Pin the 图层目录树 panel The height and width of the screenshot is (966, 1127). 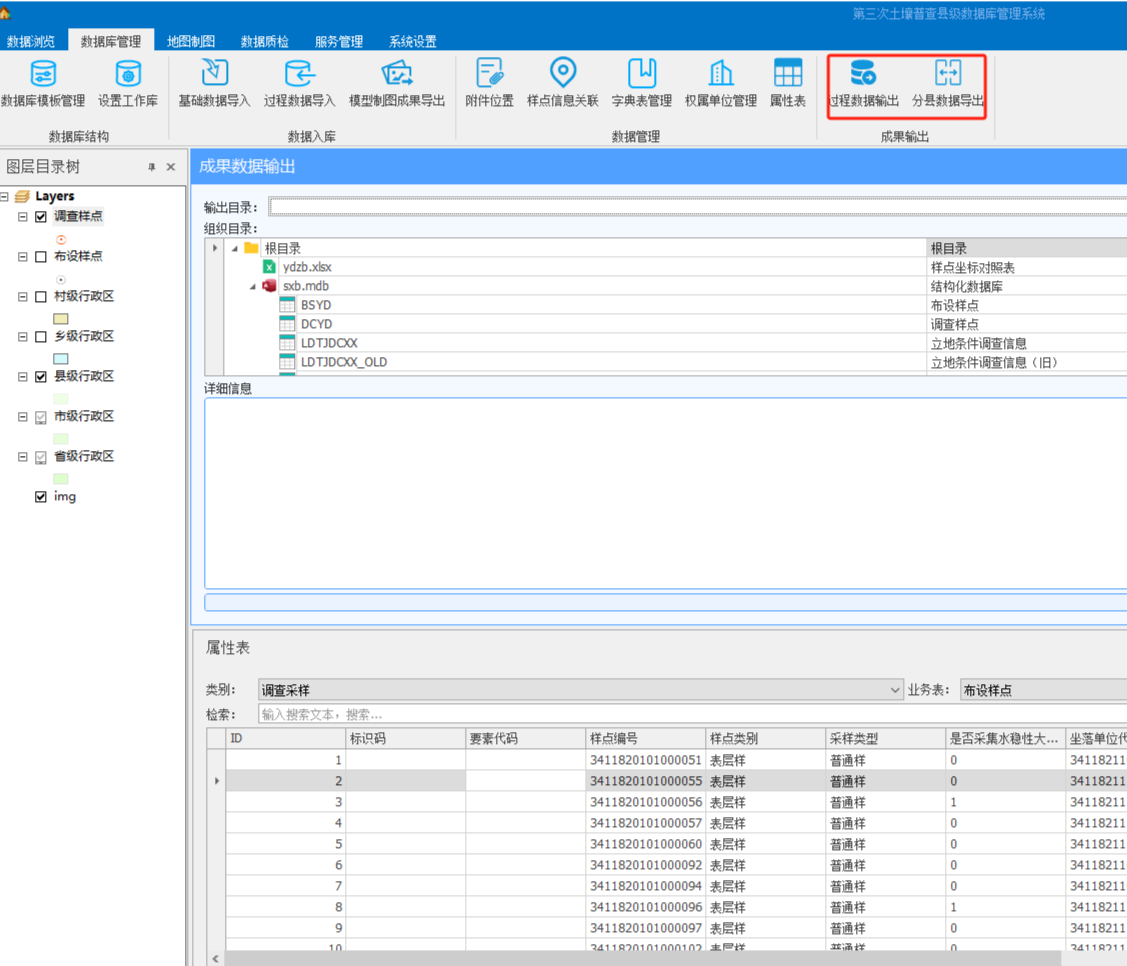click(152, 167)
